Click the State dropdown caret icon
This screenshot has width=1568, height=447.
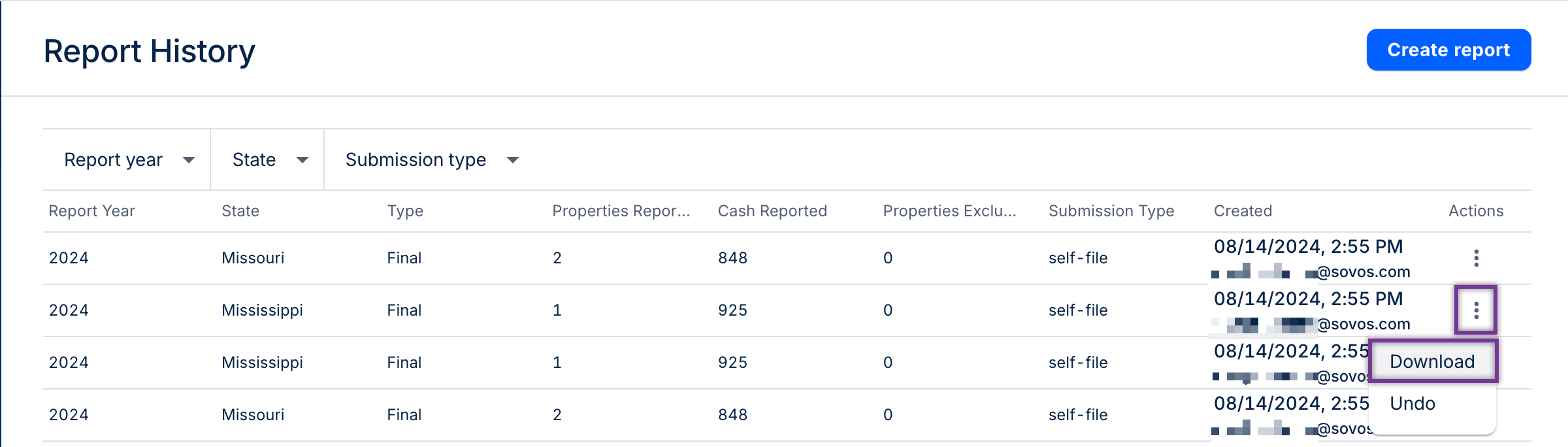pyautogui.click(x=302, y=160)
